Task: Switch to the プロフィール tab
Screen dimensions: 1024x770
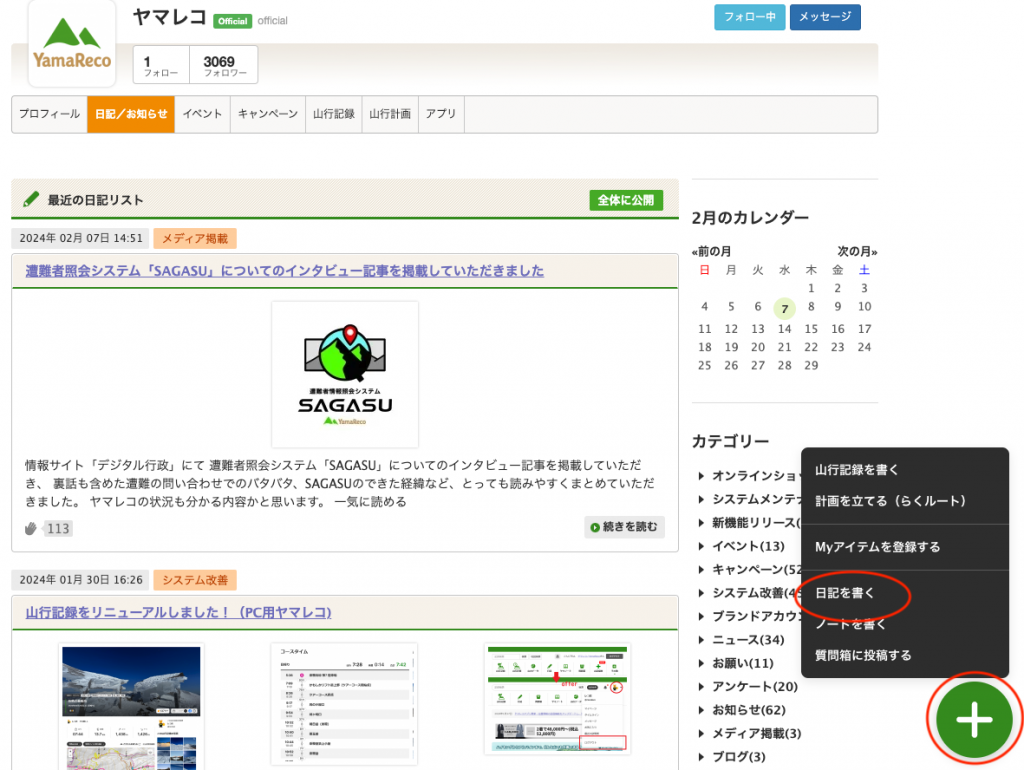Action: pos(50,114)
